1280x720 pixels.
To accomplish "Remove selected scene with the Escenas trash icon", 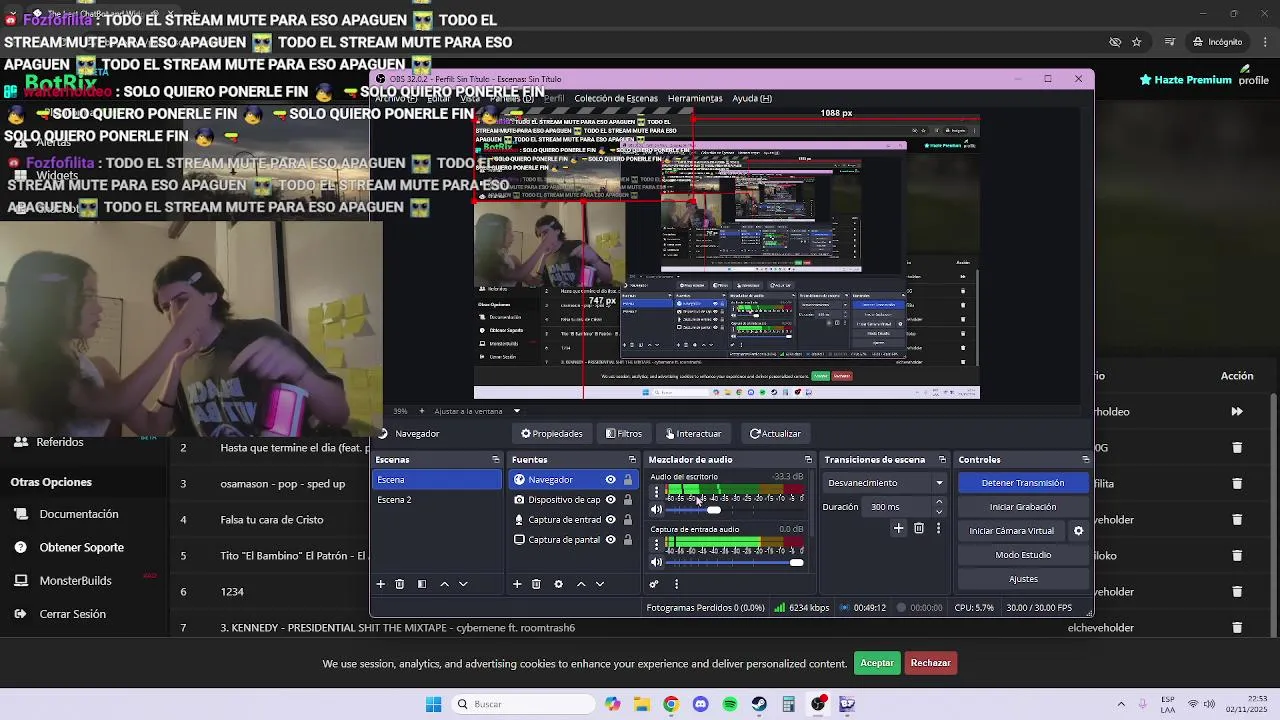I will tap(399, 584).
